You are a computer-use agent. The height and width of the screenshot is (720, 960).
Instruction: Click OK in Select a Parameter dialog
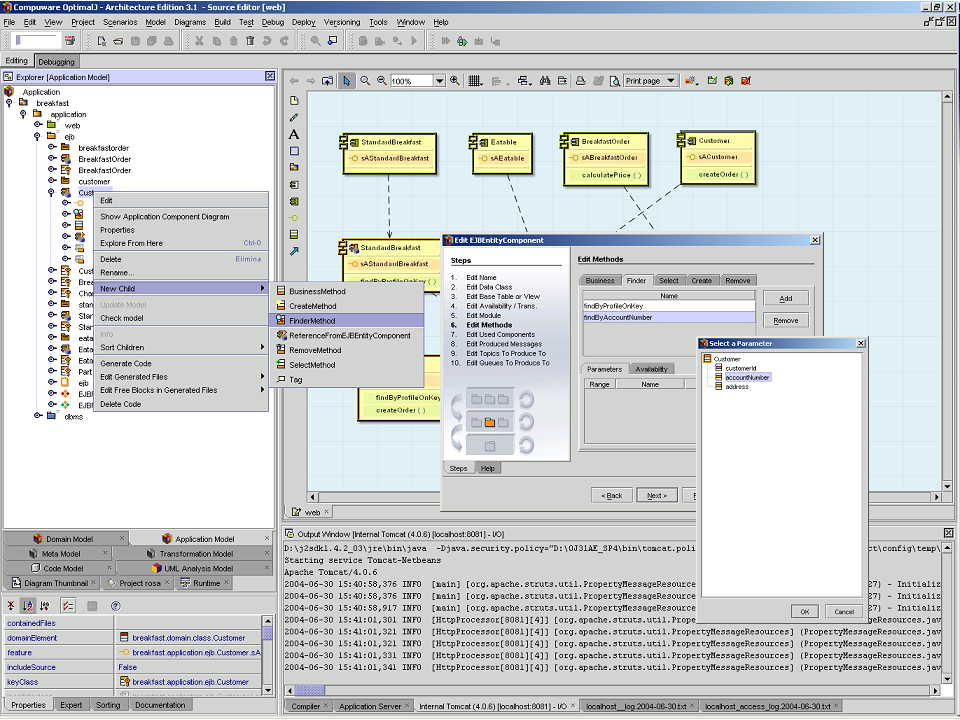coord(804,611)
